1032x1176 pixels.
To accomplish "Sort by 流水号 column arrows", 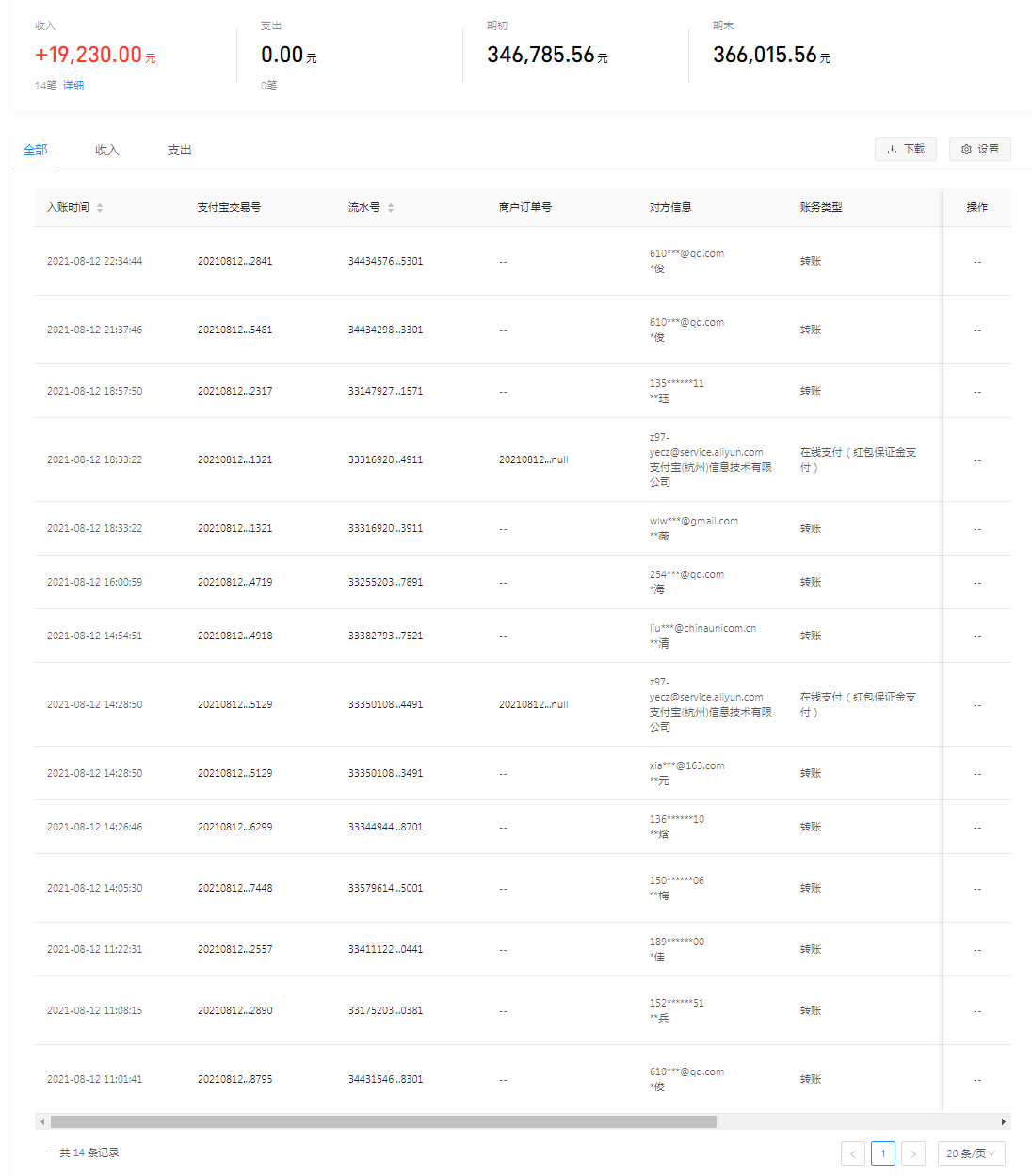I will 391,207.
